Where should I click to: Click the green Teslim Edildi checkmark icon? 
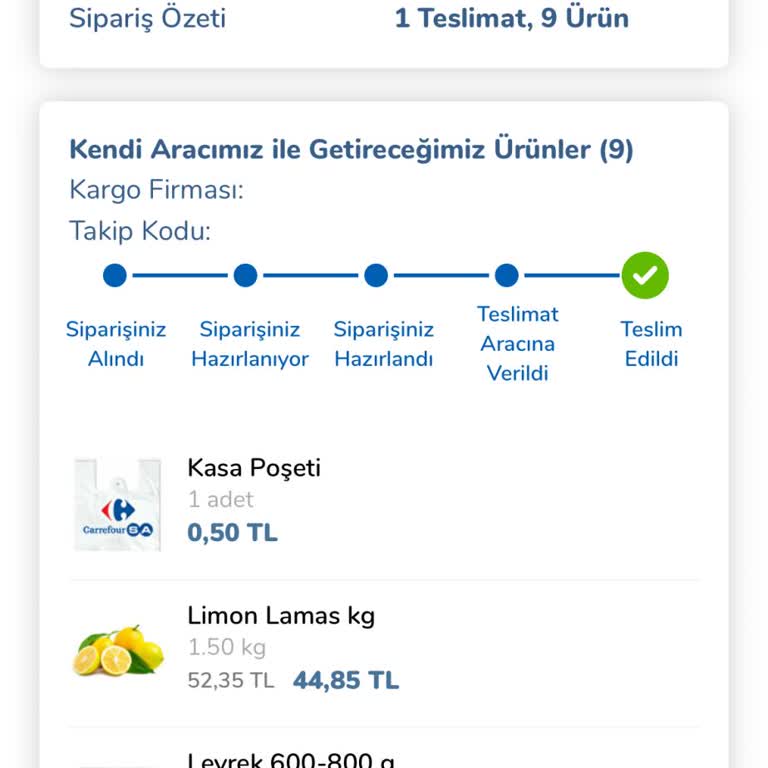point(645,275)
